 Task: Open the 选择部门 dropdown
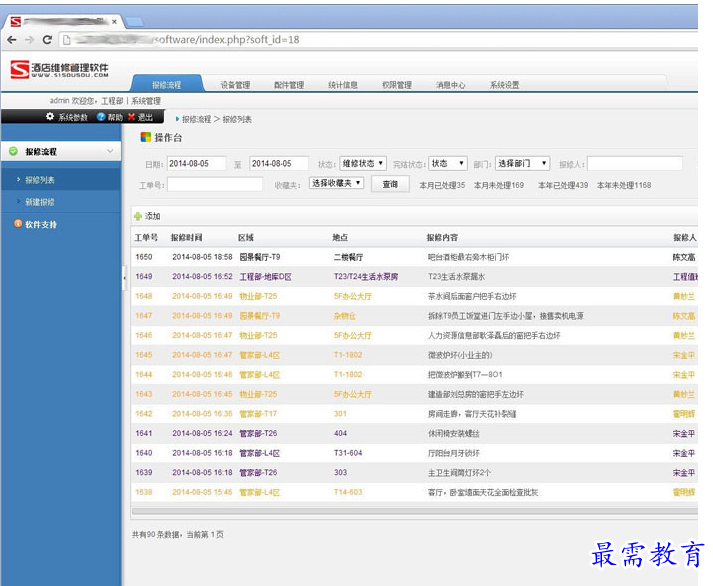(522, 163)
